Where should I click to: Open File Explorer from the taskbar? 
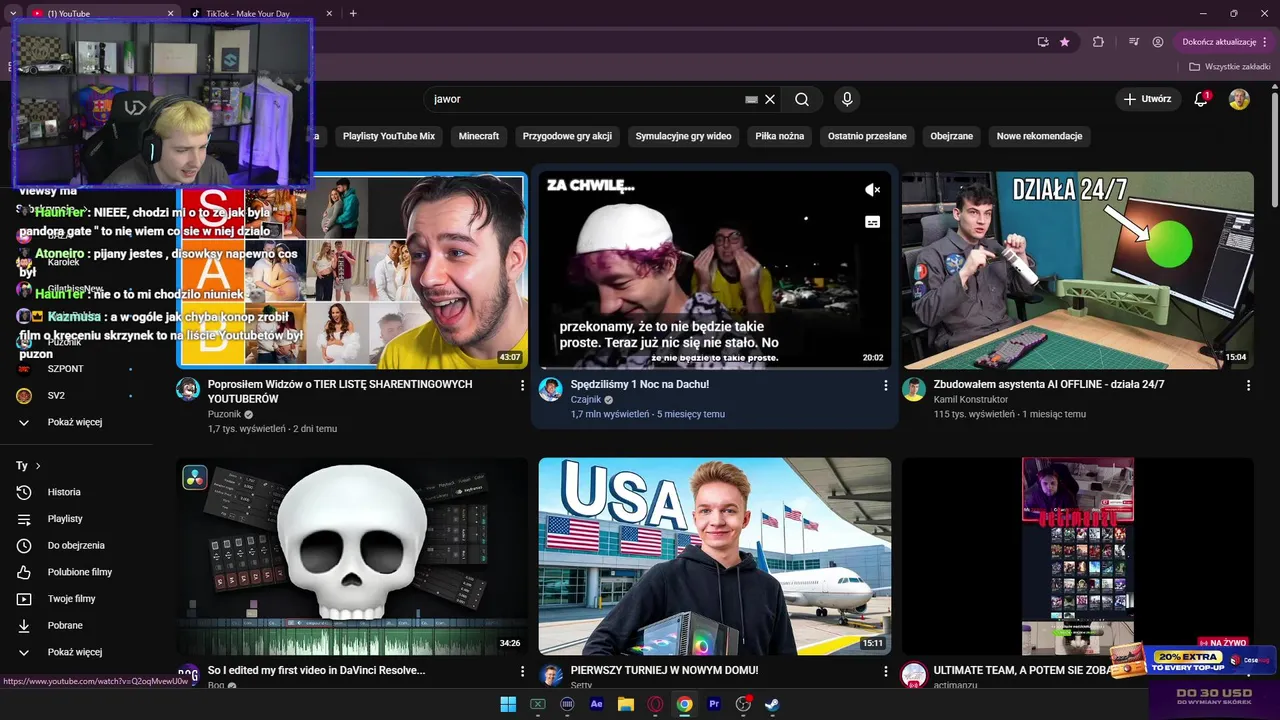point(626,704)
